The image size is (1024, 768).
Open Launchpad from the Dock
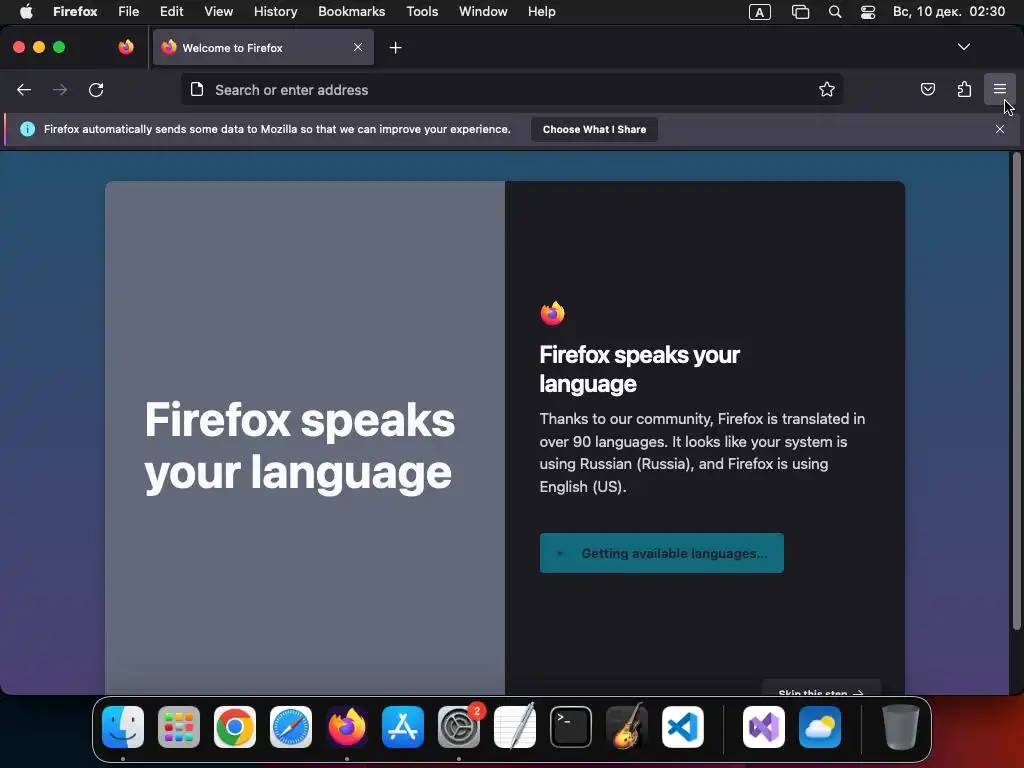coord(179,727)
